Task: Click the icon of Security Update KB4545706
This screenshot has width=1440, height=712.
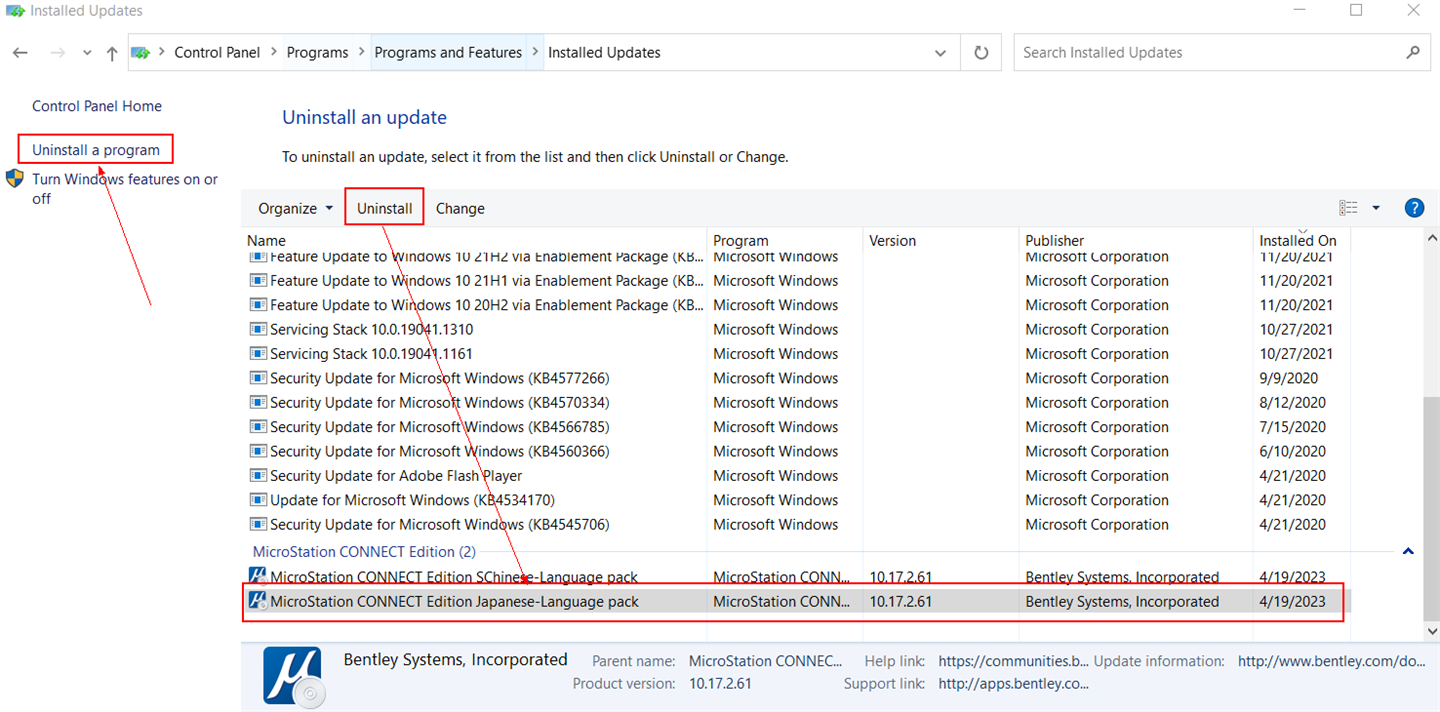Action: (258, 524)
